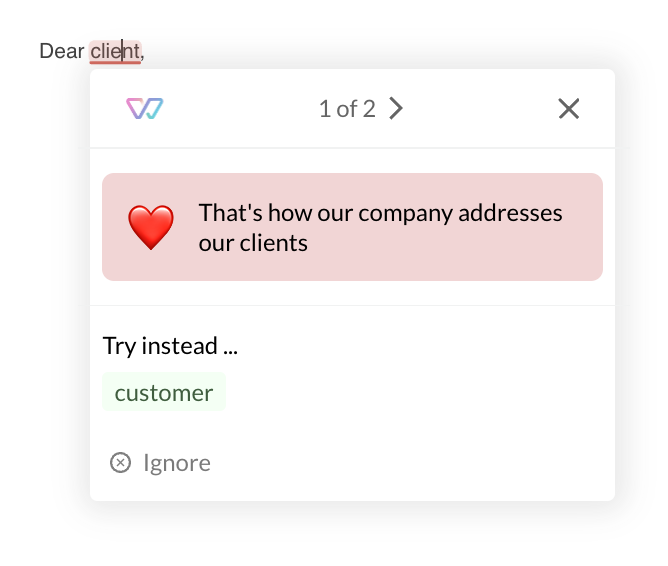
Task: Click the comma after "client"
Action: point(143,52)
